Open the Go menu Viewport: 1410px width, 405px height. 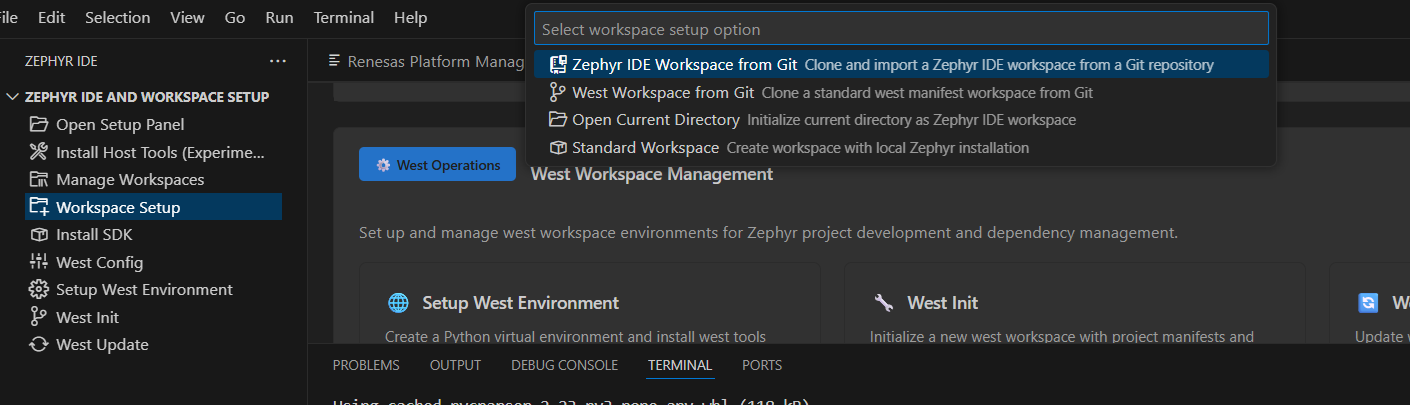click(235, 18)
